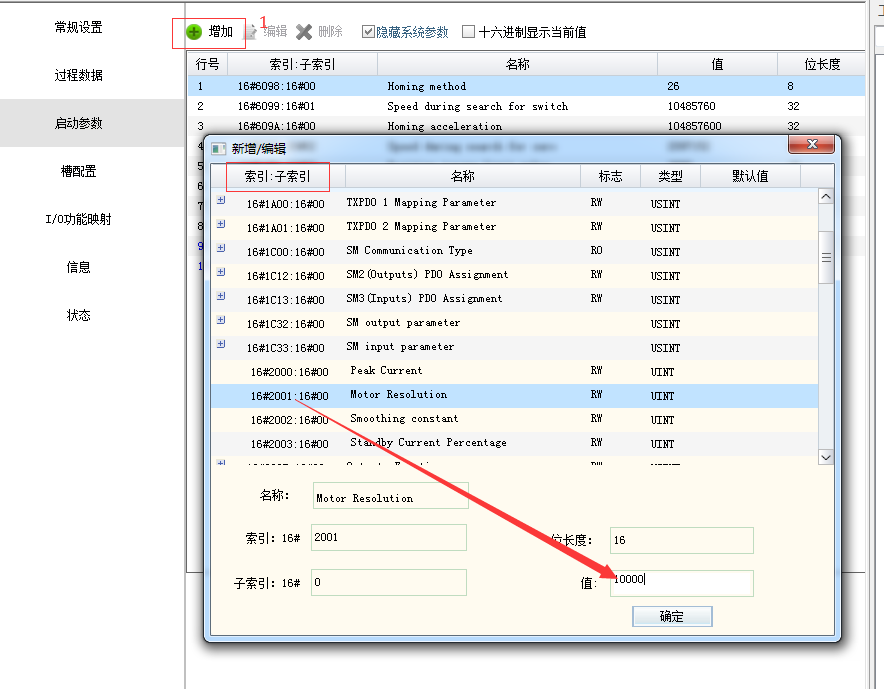Open the 状态 tab

pyautogui.click(x=78, y=315)
